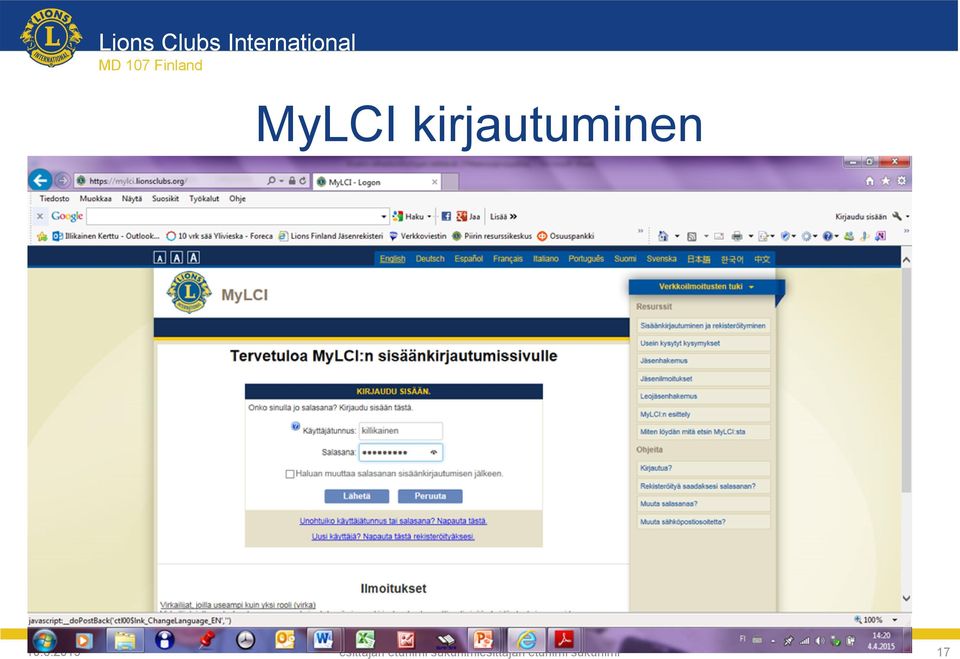Expand the Google search box dropdown
The height and width of the screenshot is (659, 960).
pyautogui.click(x=384, y=216)
